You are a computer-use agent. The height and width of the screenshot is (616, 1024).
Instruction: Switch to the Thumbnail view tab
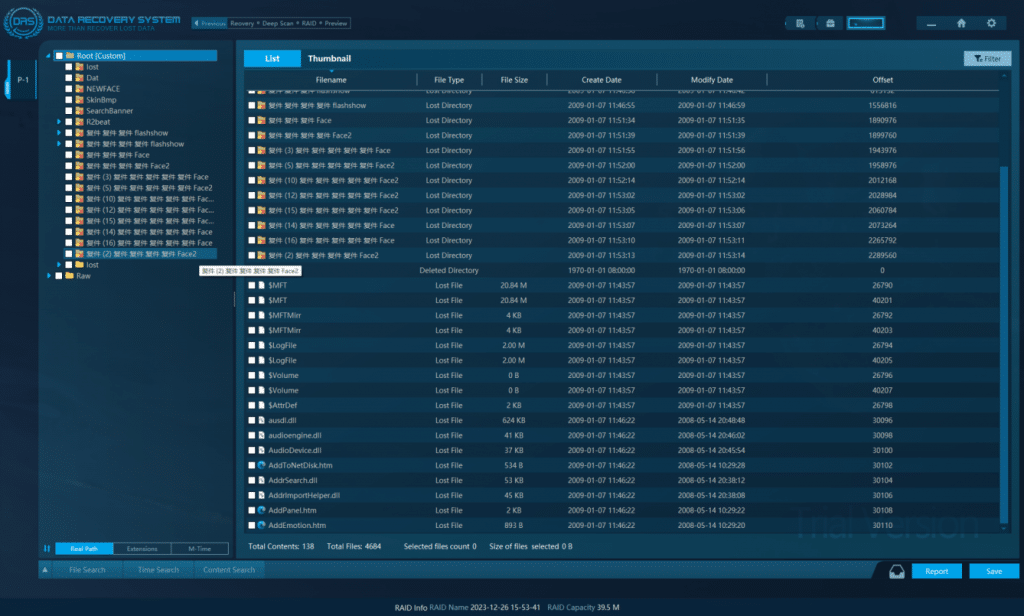tap(329, 59)
